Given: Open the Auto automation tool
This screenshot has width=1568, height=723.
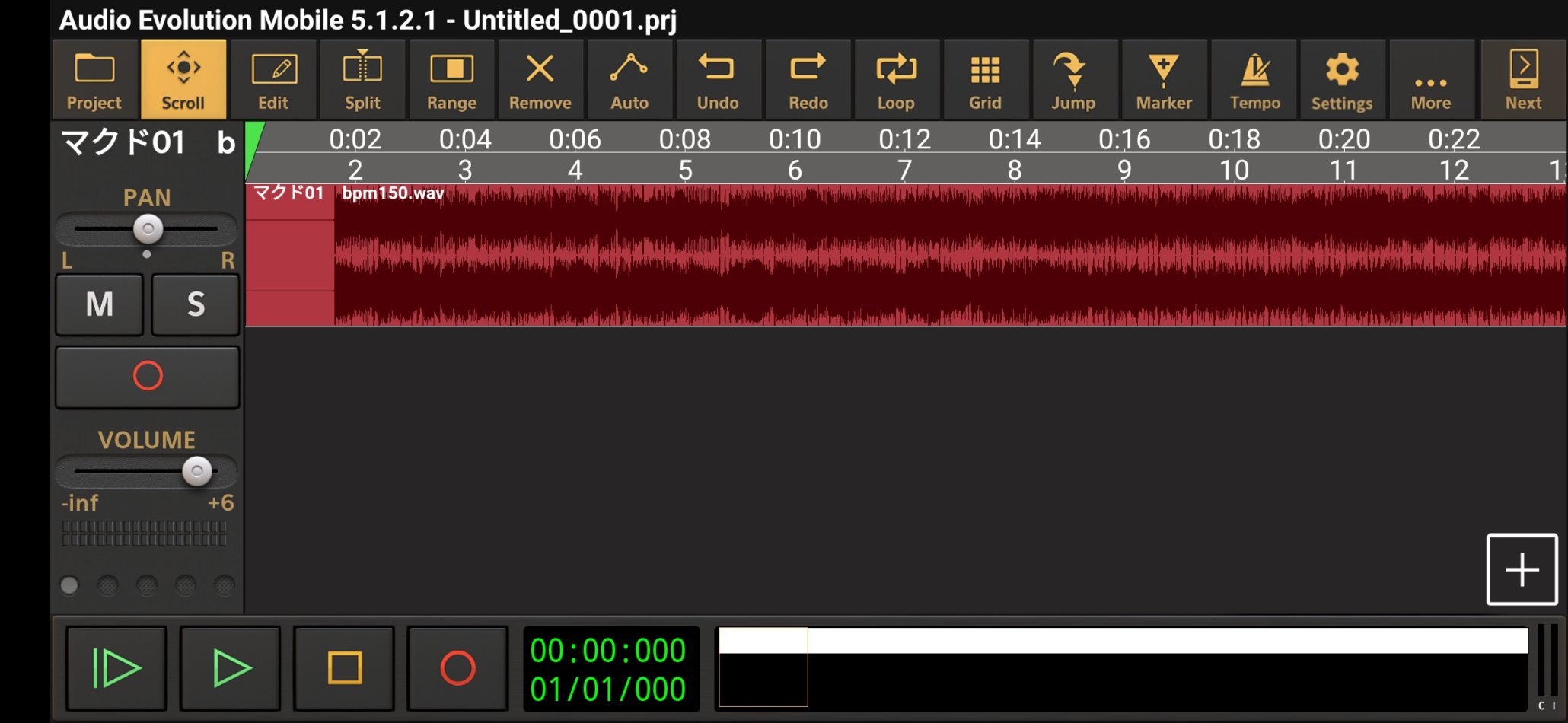Looking at the screenshot, I should [629, 80].
